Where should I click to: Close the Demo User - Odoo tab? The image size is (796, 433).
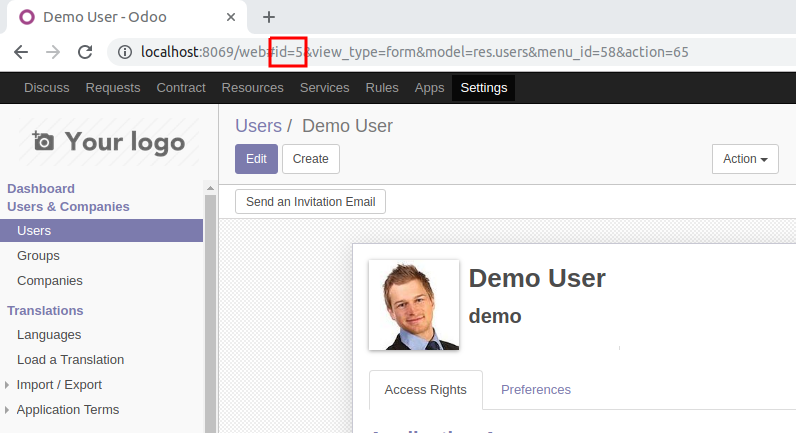point(231,17)
